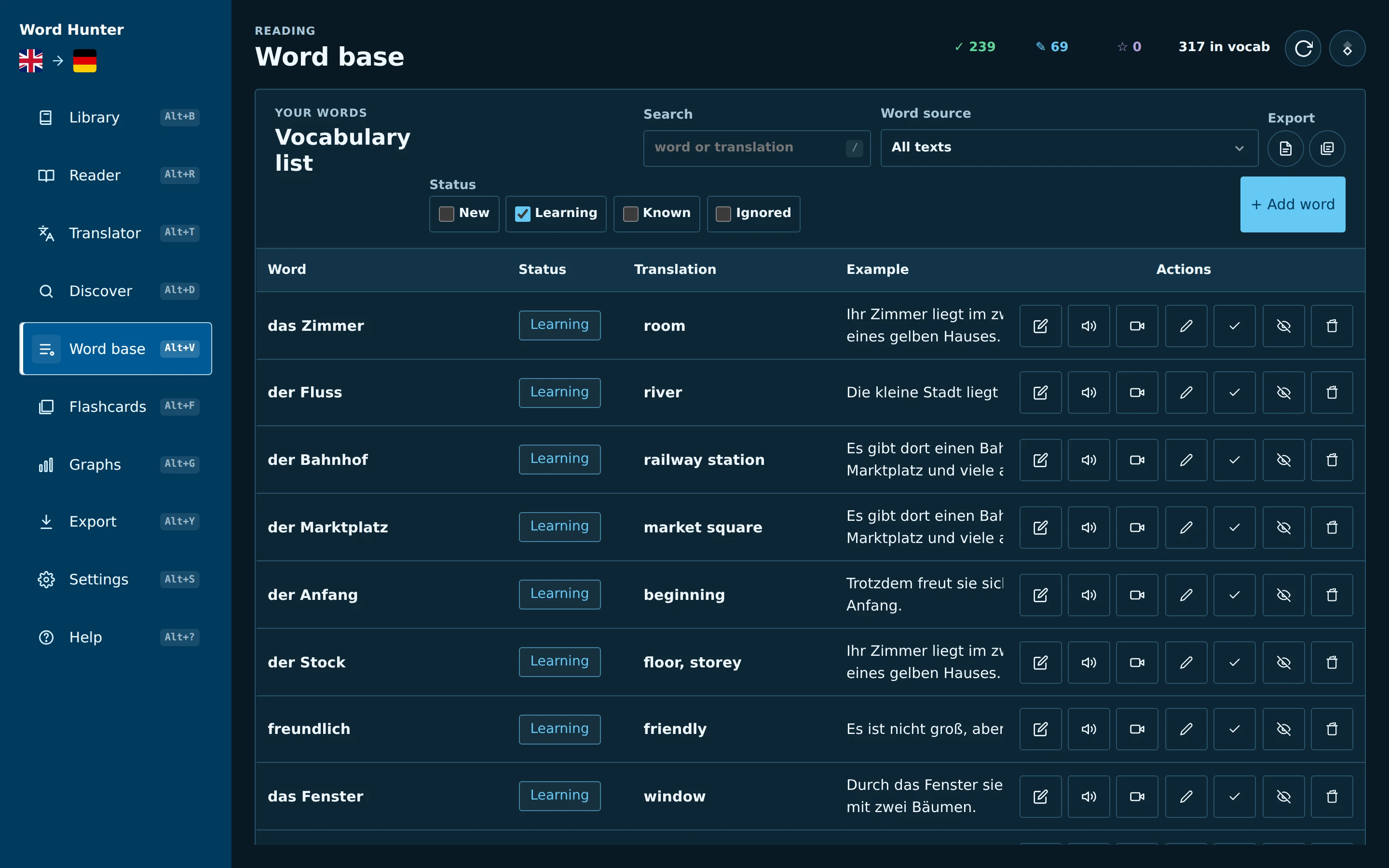Screen dimensions: 1389x868
Task: Go to the Reader section
Action: 116,175
